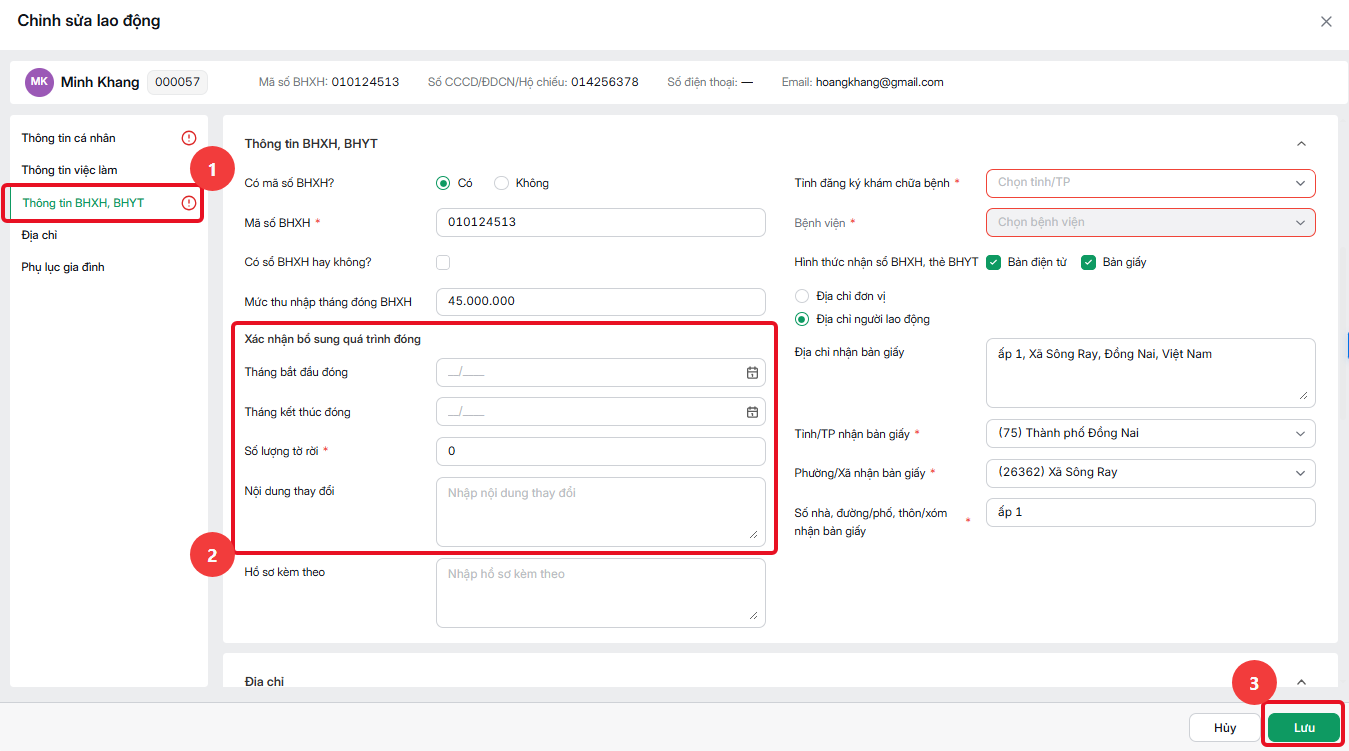Click the MK avatar for Minh Khang

[39, 82]
